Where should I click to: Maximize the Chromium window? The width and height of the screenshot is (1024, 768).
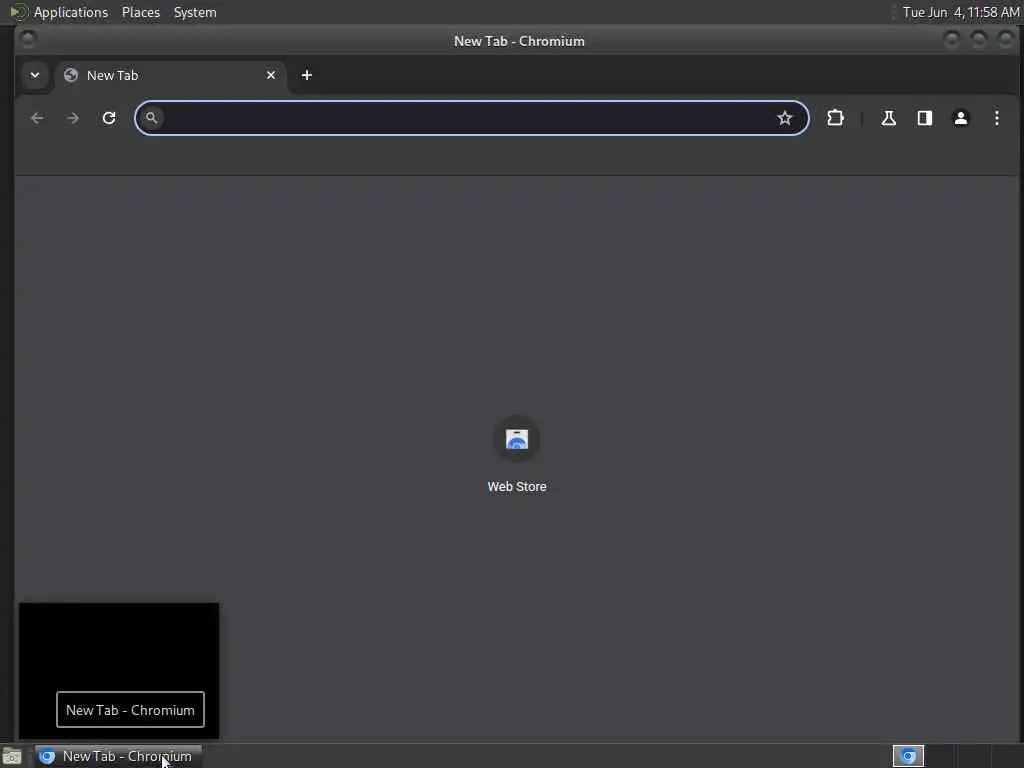coord(978,40)
